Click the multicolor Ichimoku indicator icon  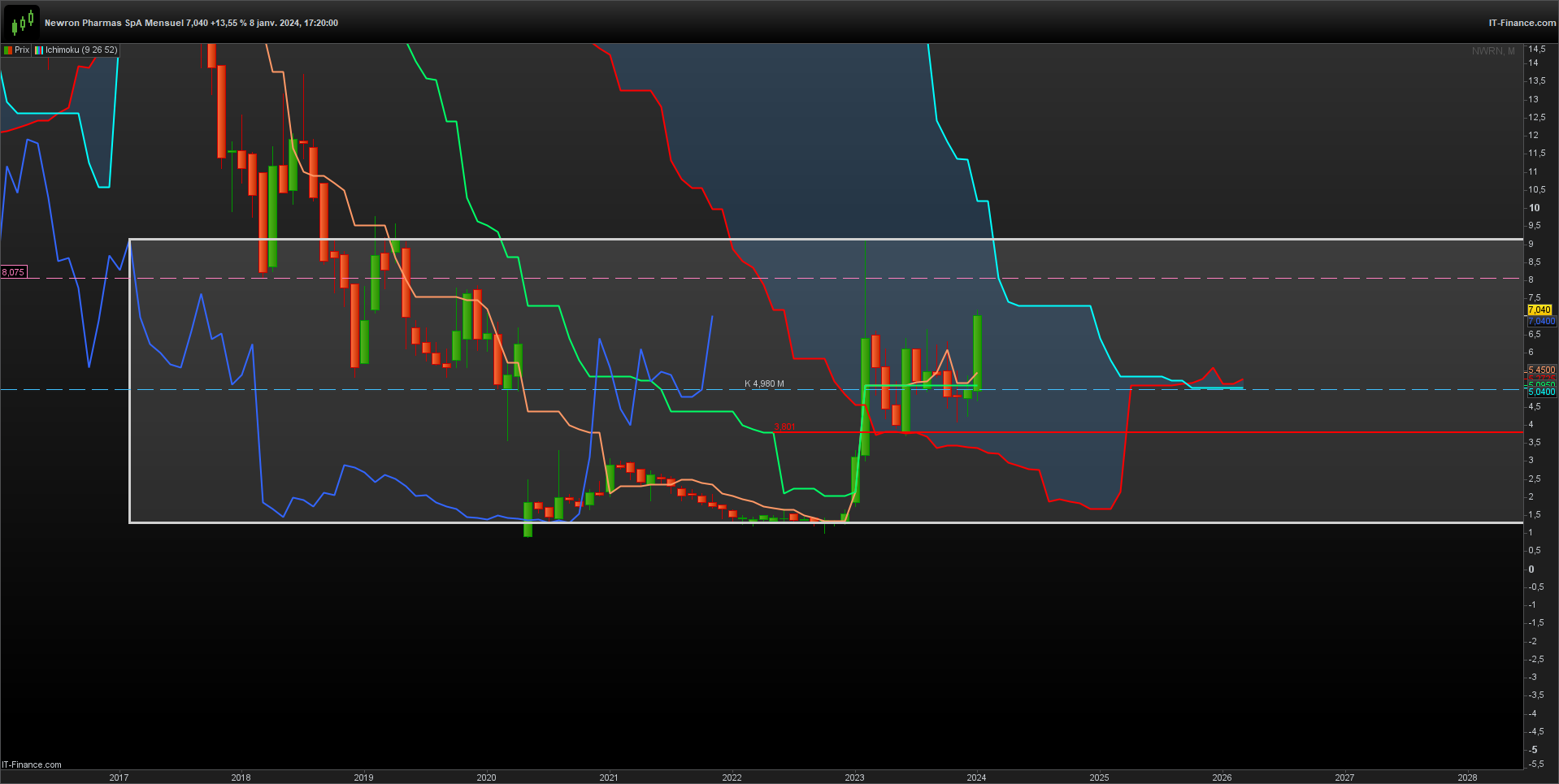coord(39,50)
